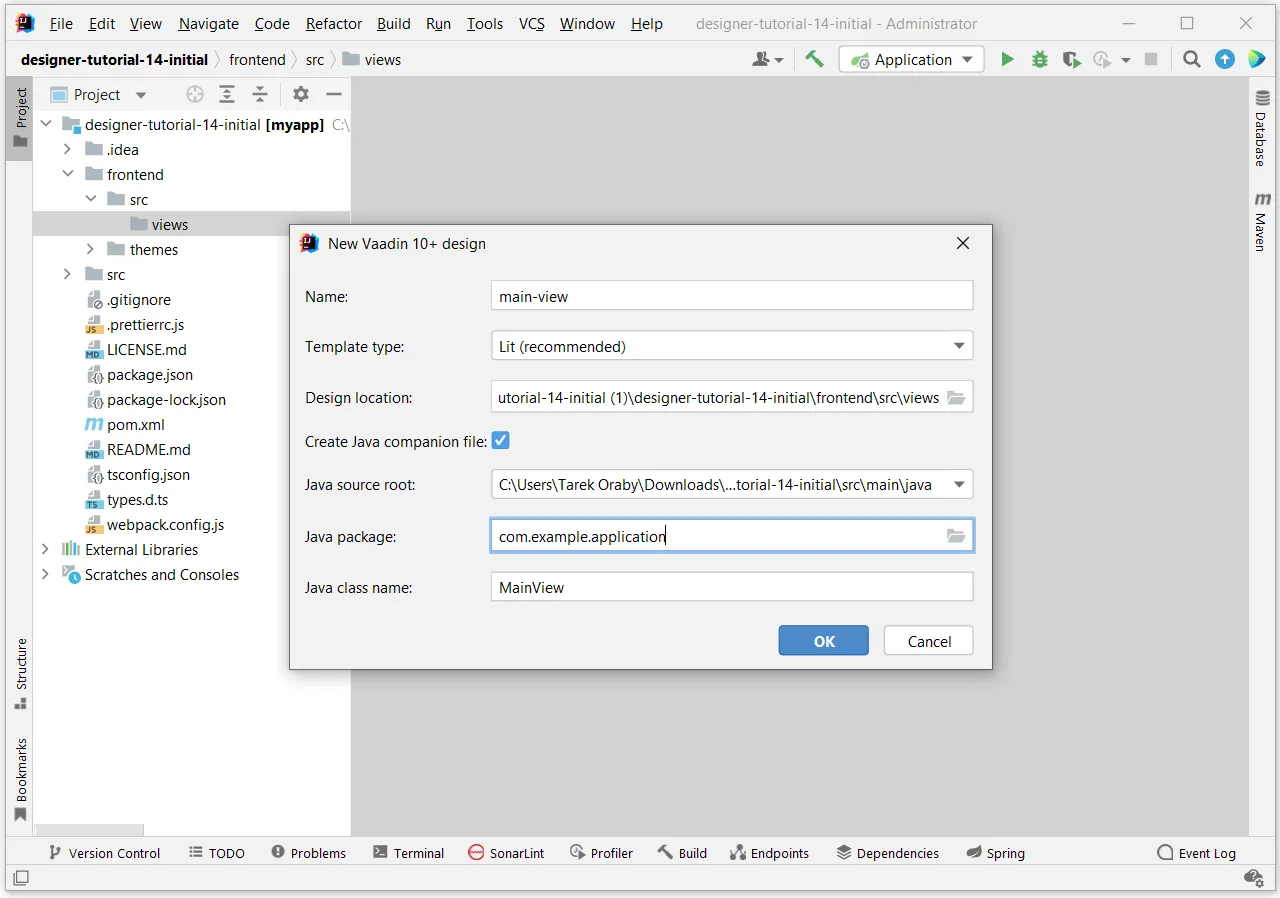Open the SonarLint tool window

(505, 853)
